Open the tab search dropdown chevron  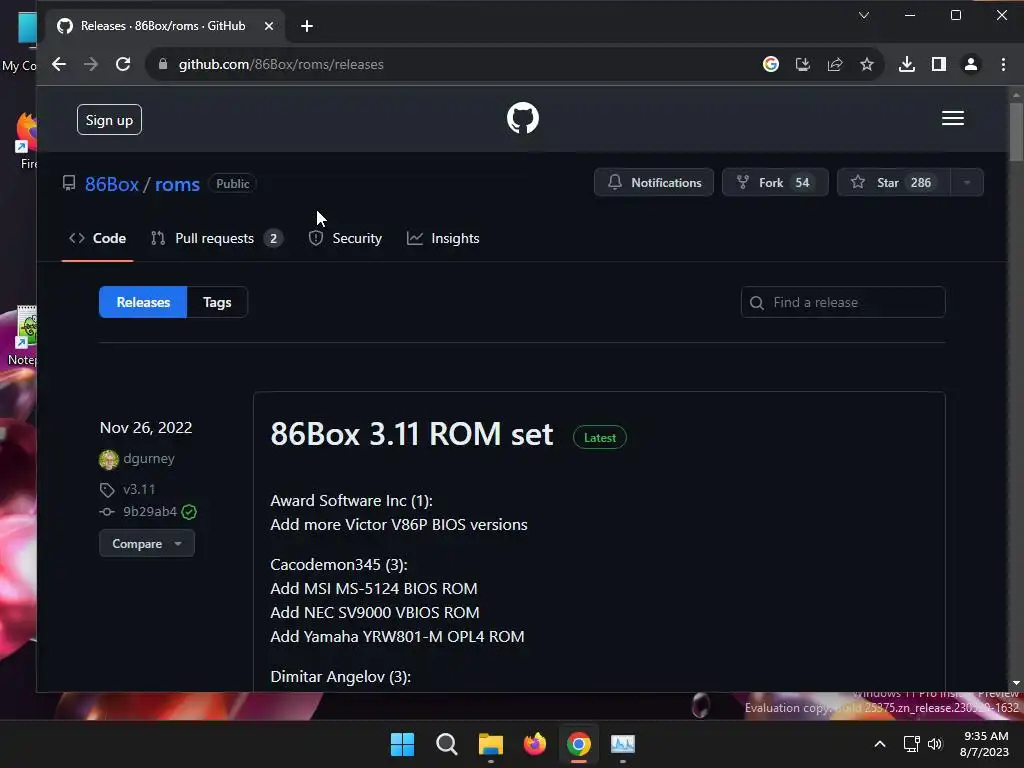(863, 15)
